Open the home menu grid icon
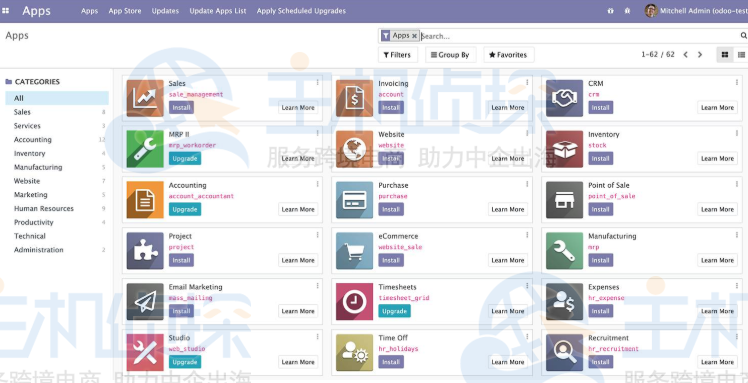Image resolution: width=748 pixels, height=383 pixels. pos(6,10)
